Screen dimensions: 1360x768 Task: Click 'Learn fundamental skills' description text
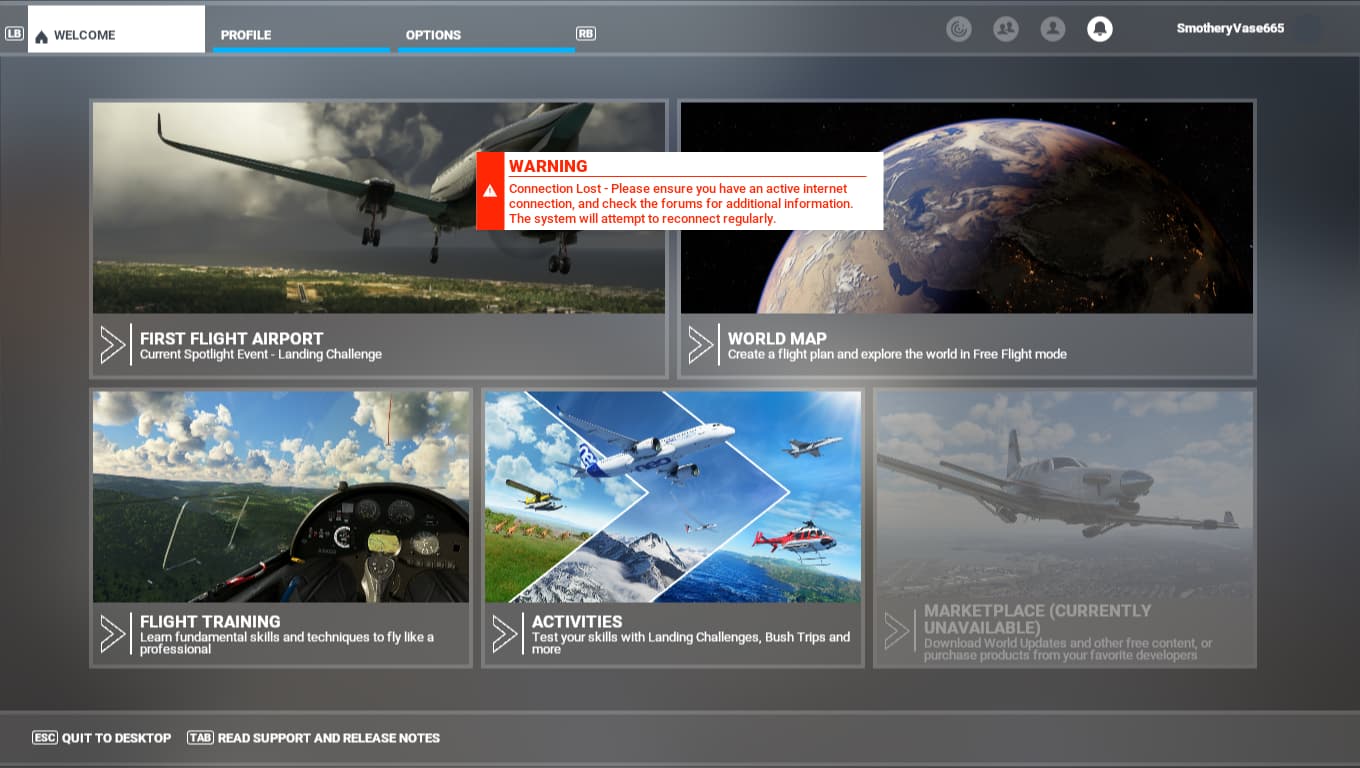pos(287,643)
